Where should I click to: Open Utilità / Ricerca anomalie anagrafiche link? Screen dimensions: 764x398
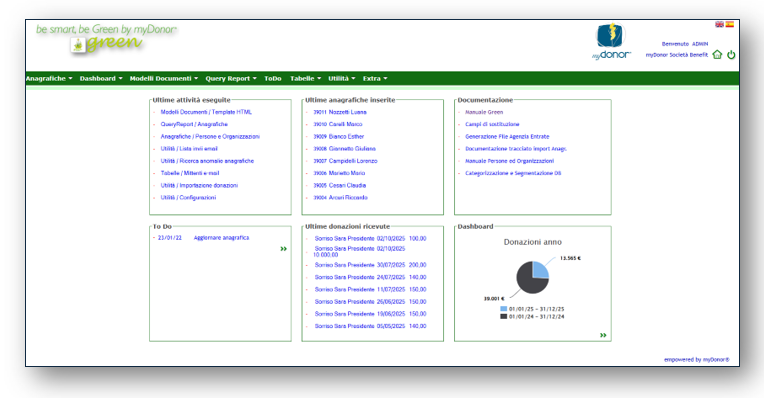click(x=207, y=161)
